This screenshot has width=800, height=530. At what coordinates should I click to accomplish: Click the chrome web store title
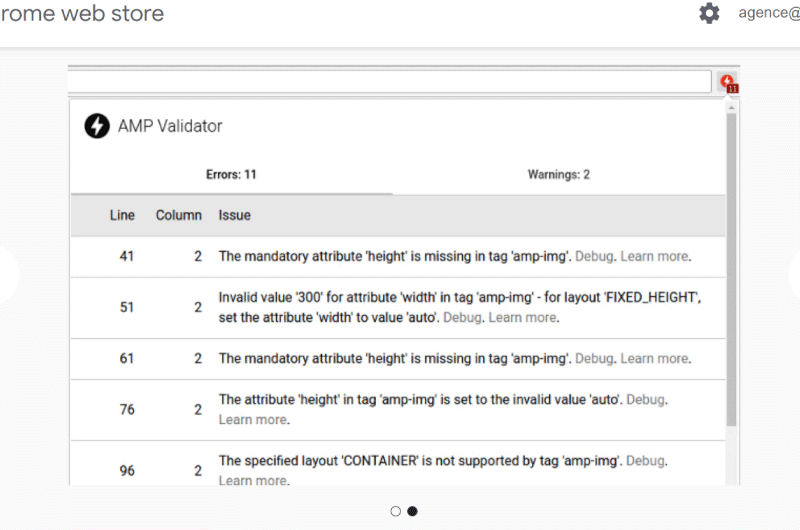click(x=82, y=13)
